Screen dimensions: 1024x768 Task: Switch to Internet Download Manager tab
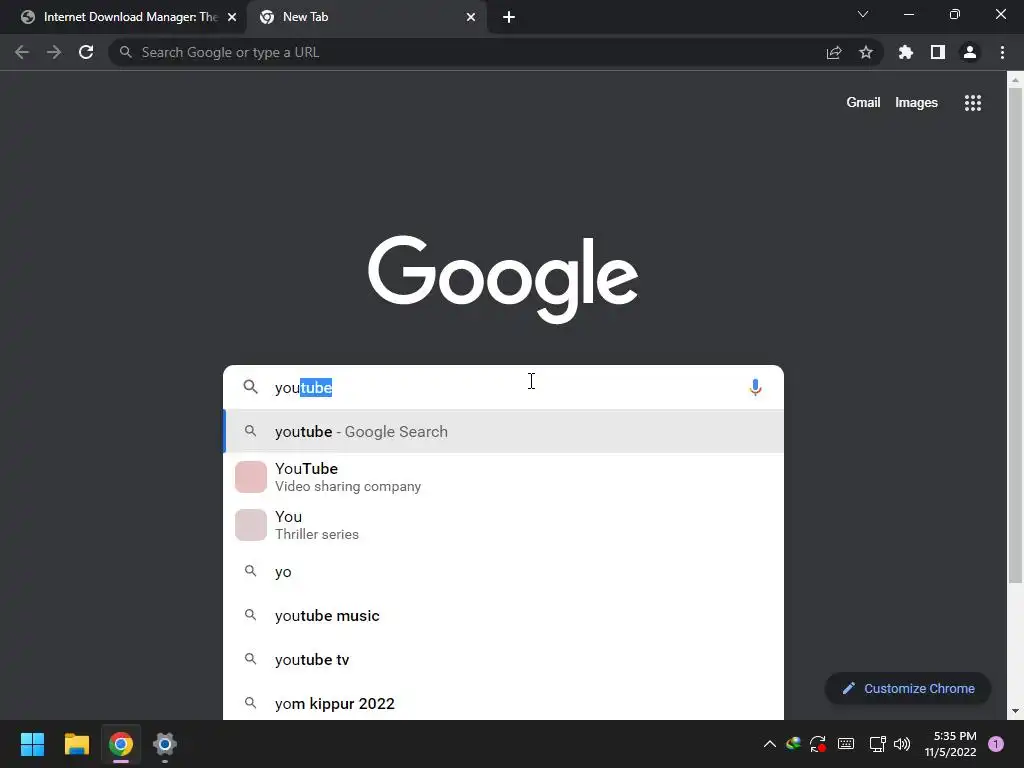coord(123,17)
